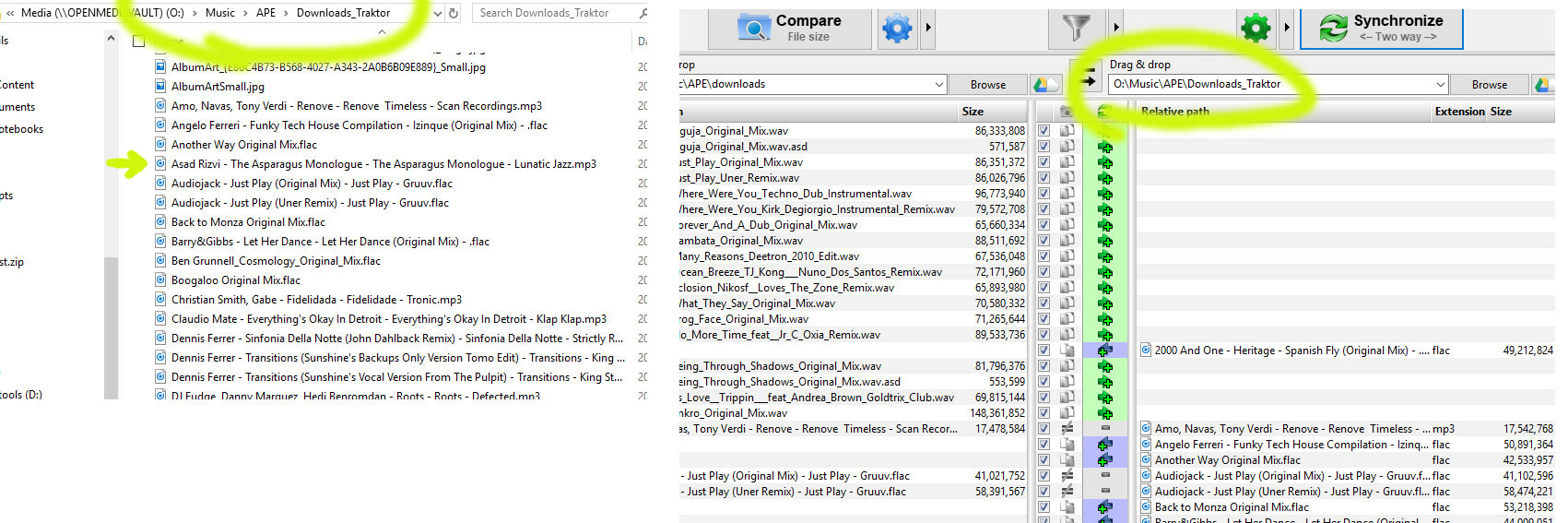
Task: Open comparison settings blue gear icon
Action: (897, 29)
